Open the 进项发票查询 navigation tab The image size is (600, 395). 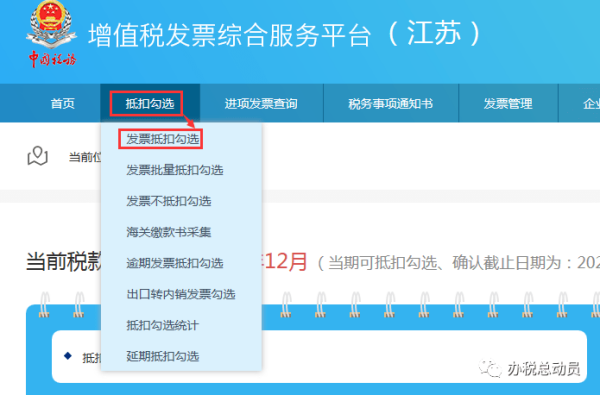pyautogui.click(x=261, y=103)
